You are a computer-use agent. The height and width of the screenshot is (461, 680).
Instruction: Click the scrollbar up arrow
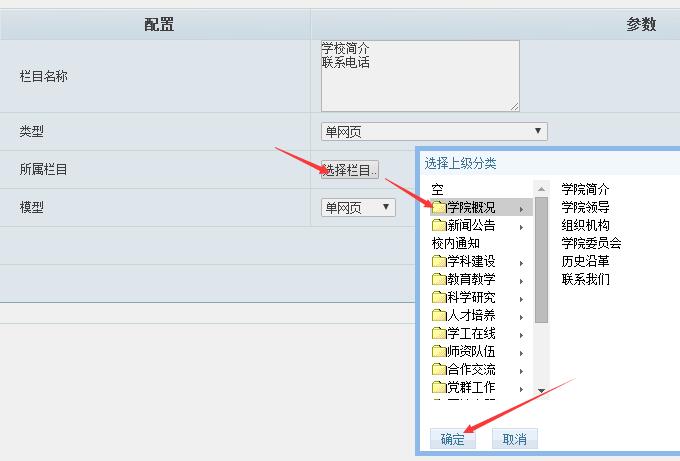541,189
